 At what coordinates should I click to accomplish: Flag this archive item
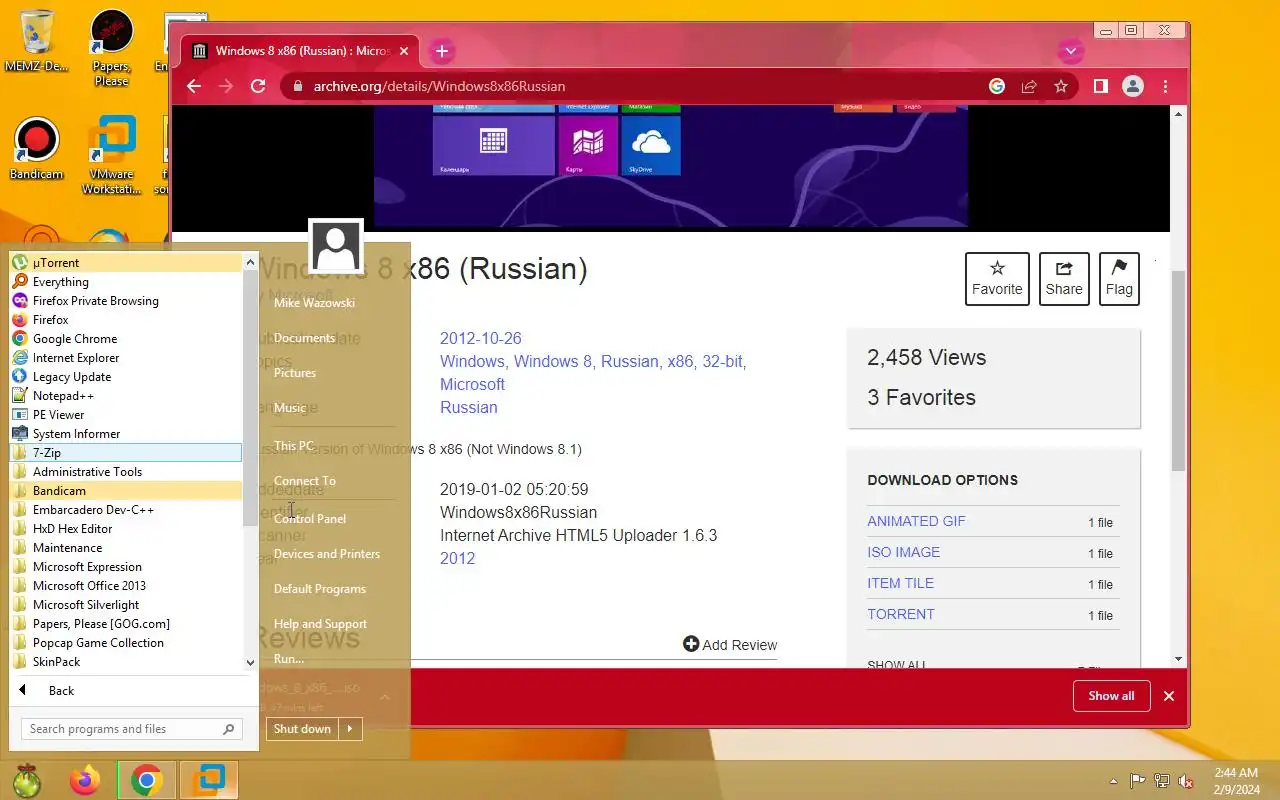tap(1119, 279)
